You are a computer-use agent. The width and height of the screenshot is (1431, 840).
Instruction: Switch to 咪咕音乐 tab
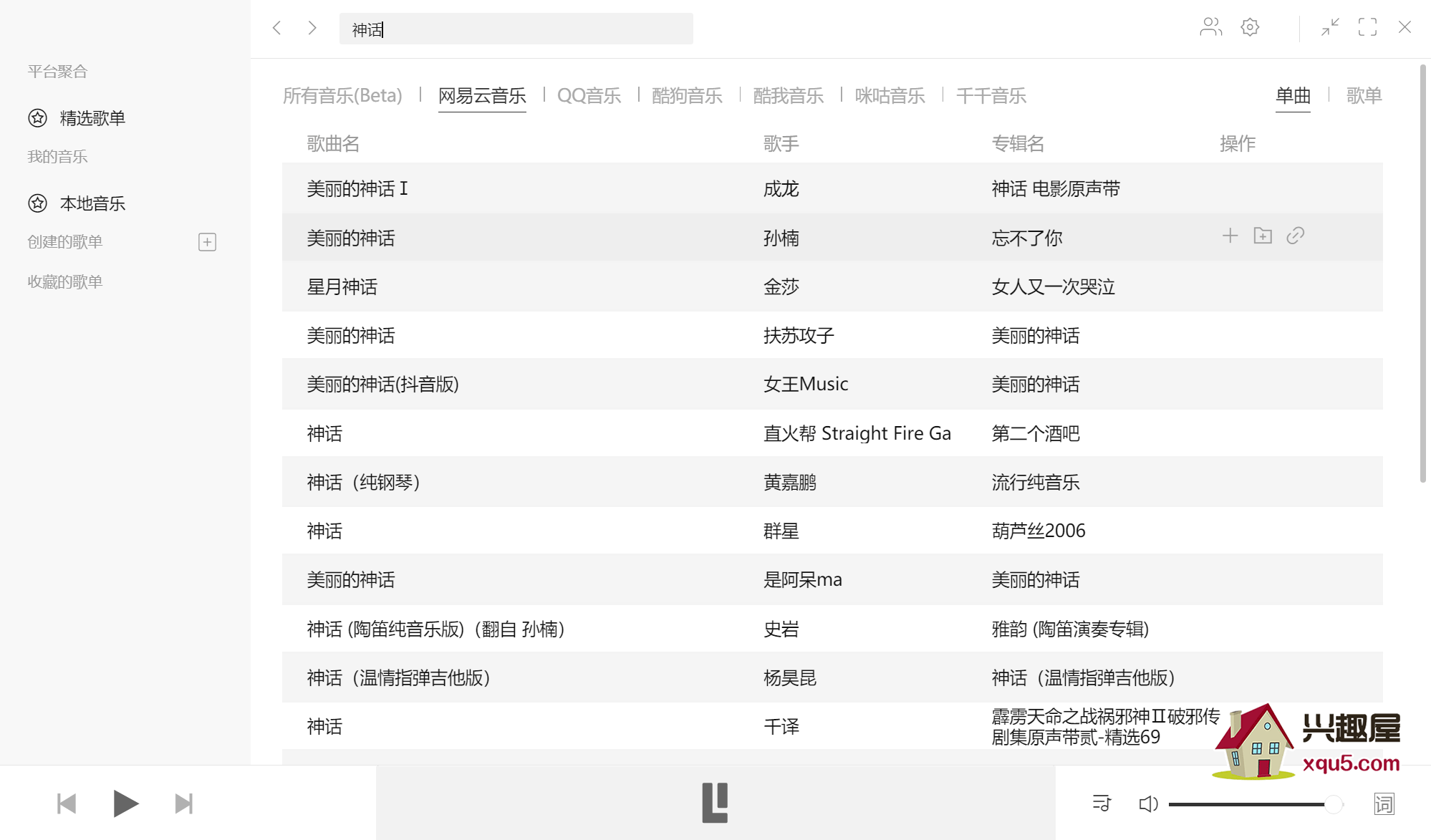click(x=890, y=95)
